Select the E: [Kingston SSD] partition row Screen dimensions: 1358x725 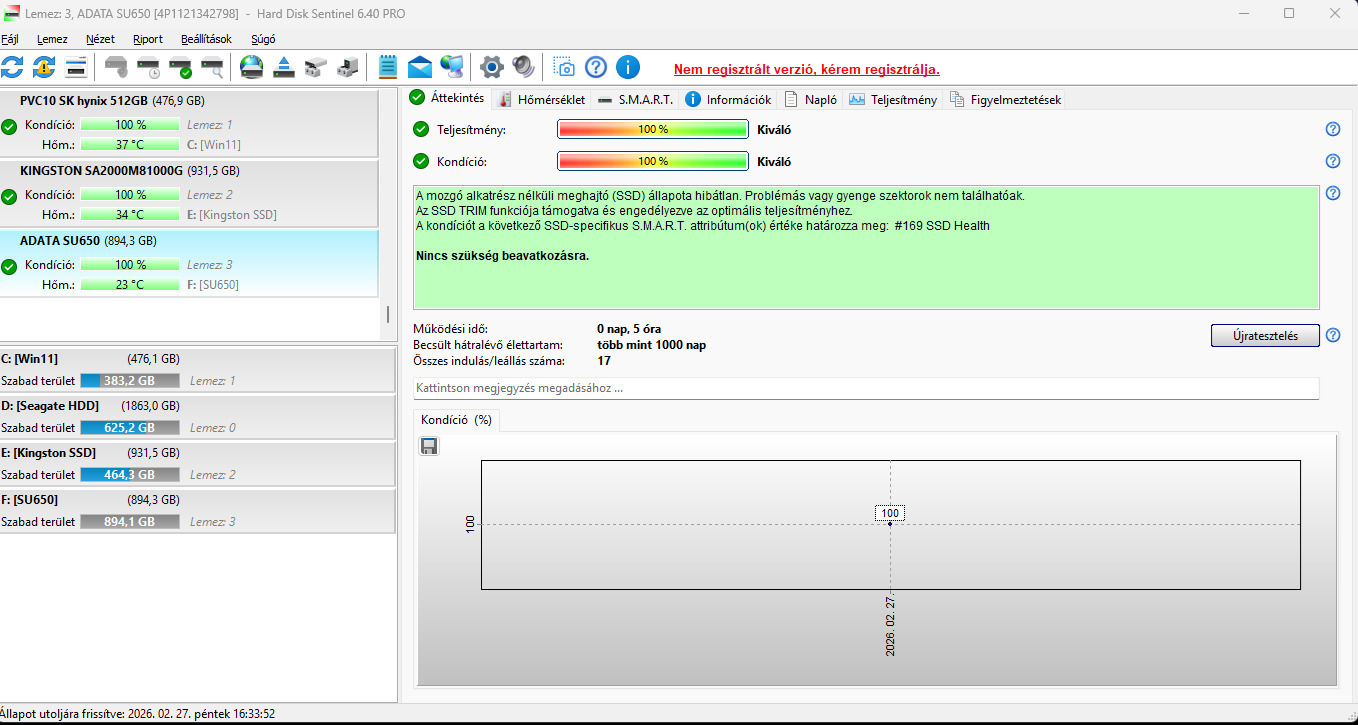point(197,463)
